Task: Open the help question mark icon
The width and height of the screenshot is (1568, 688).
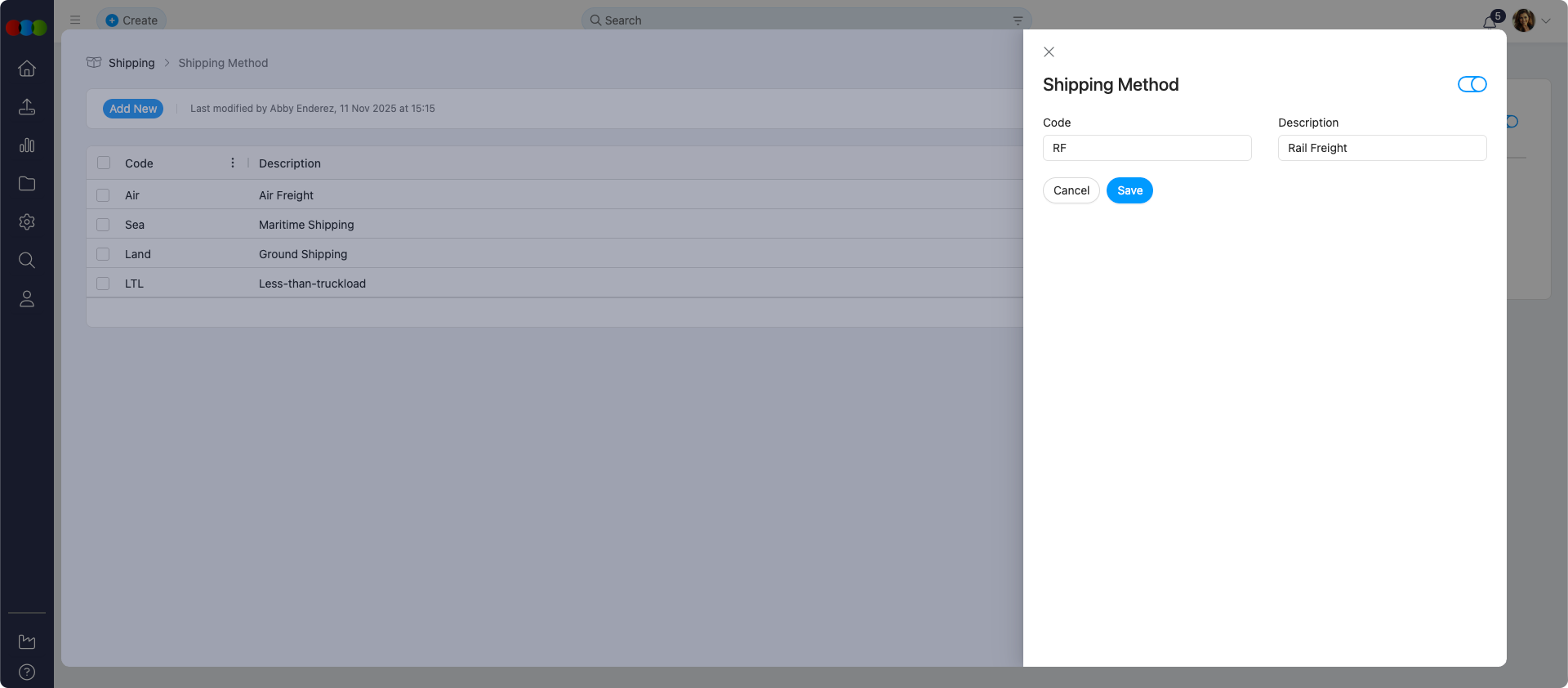Action: (27, 672)
